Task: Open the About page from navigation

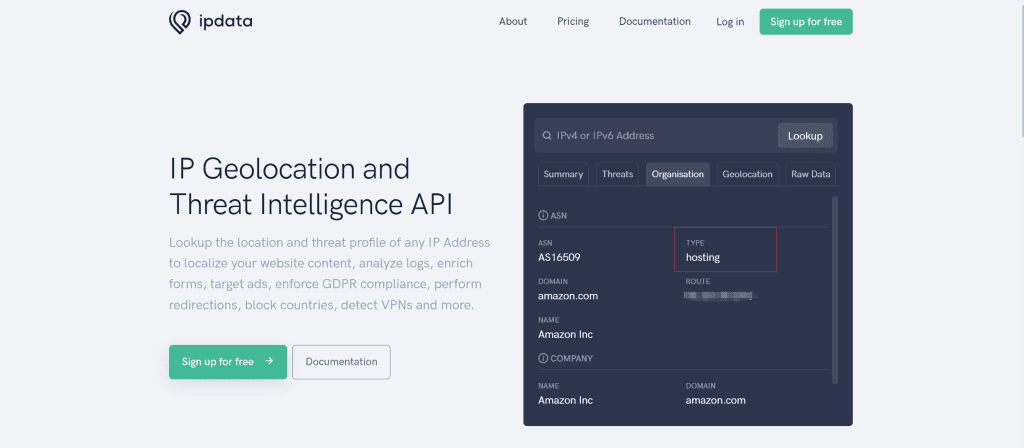Action: [x=513, y=22]
